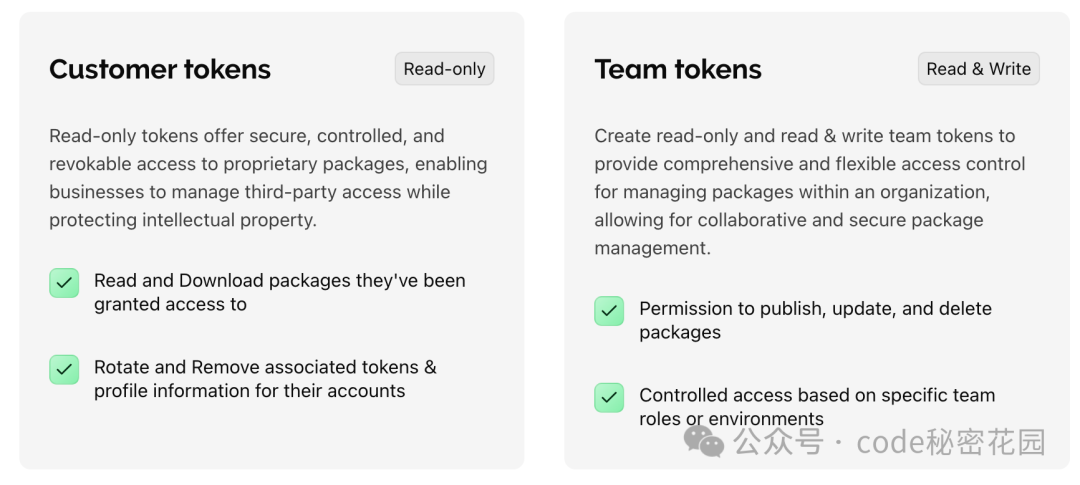Click the white gap between the two cards

pyautogui.click(x=544, y=241)
